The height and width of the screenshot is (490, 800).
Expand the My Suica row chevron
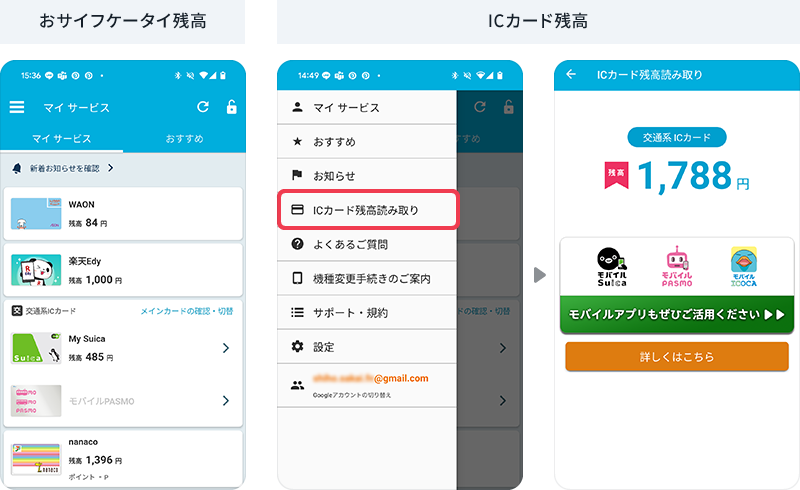tap(226, 348)
